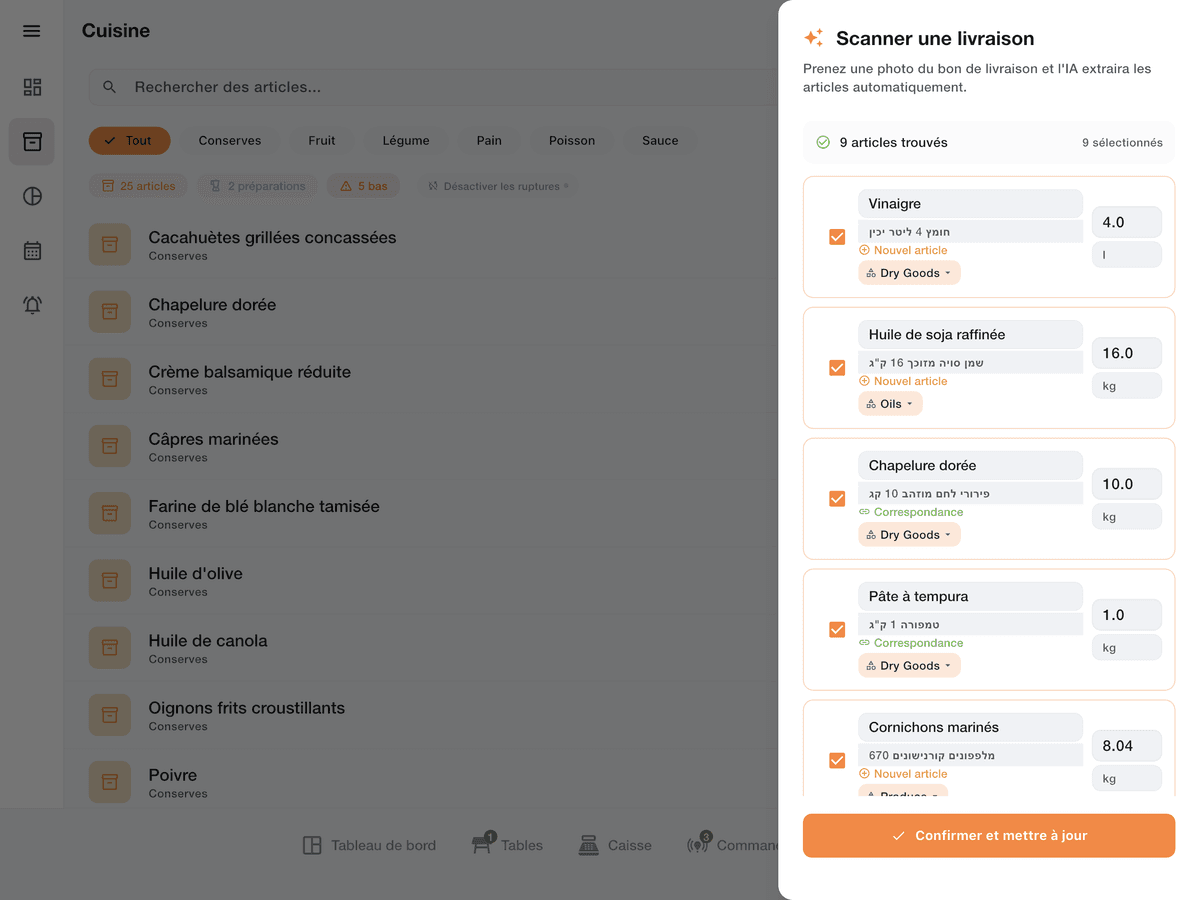1200x900 pixels.
Task: Open the calendar icon in the sidebar
Action: tap(31, 250)
